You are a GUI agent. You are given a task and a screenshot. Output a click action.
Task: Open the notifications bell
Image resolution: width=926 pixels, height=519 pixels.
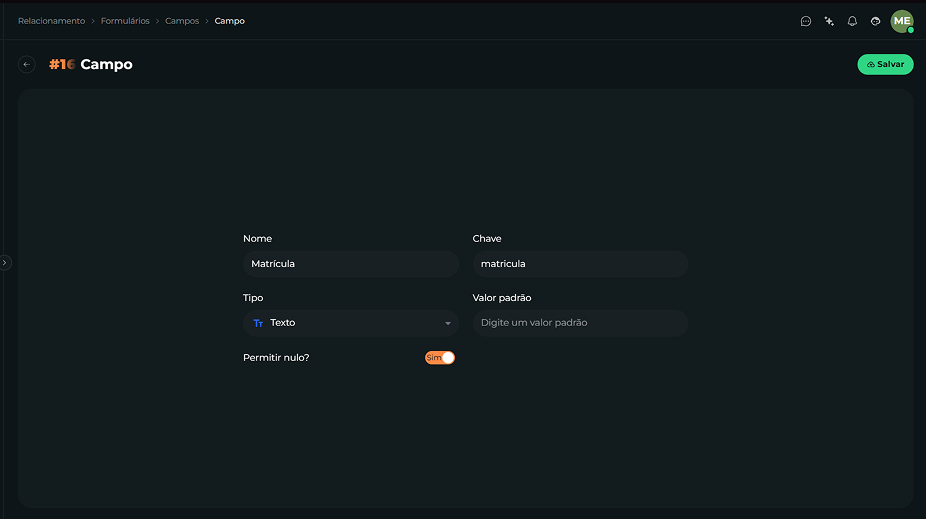[852, 21]
